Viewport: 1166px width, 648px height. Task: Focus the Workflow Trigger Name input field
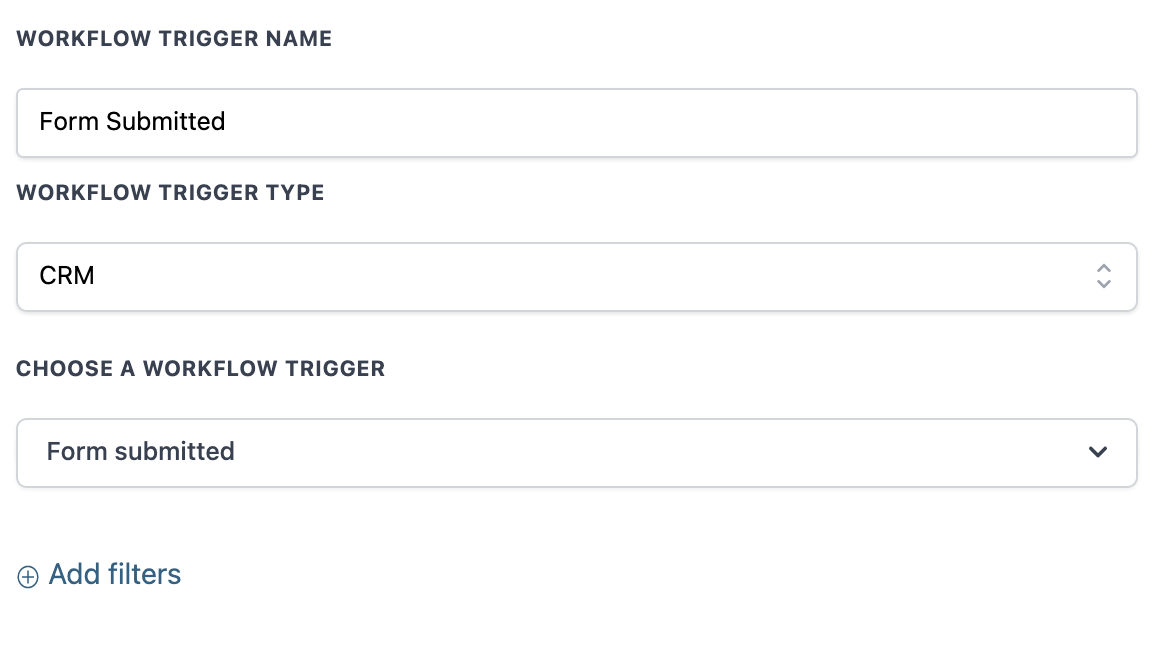pos(576,123)
